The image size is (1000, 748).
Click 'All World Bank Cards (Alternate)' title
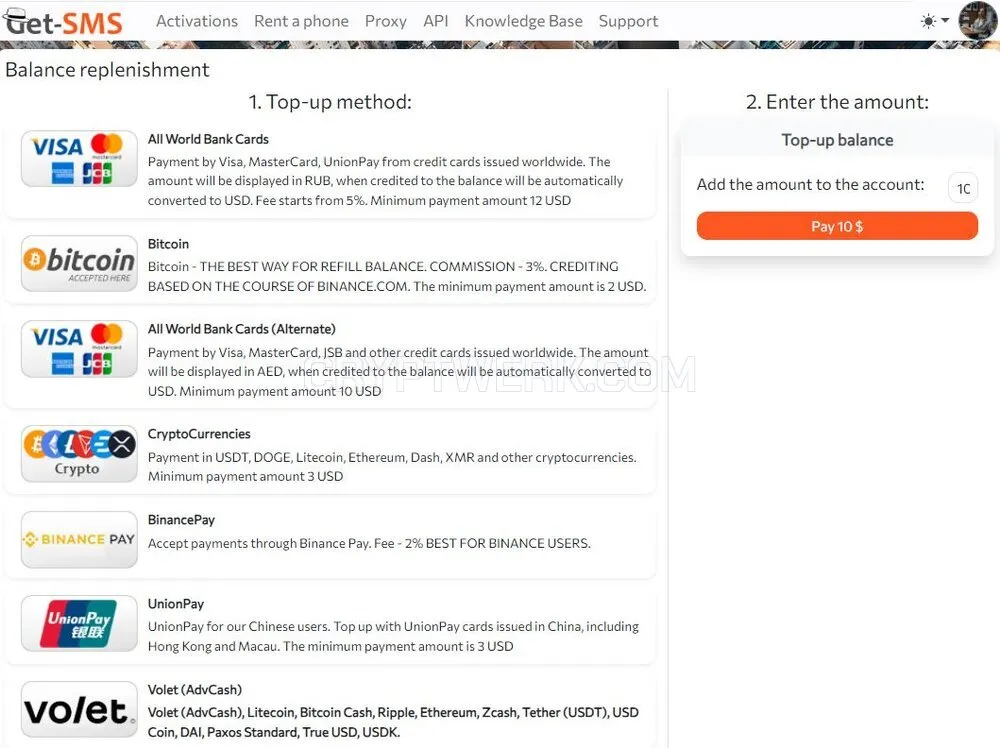(242, 329)
